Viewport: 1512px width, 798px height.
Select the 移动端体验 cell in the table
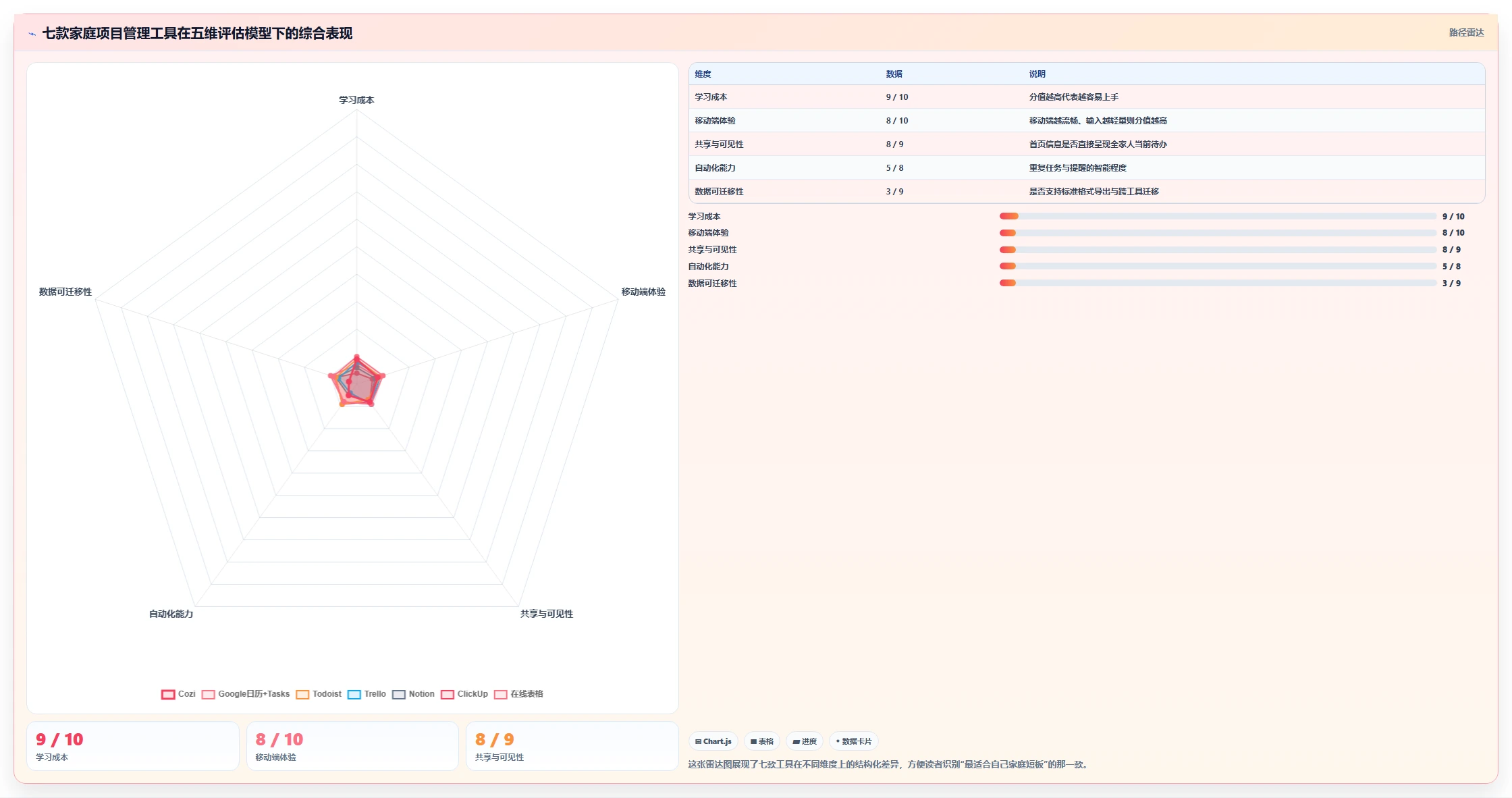(715, 121)
